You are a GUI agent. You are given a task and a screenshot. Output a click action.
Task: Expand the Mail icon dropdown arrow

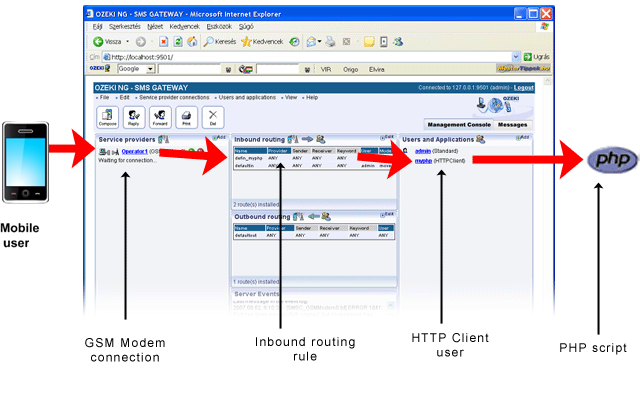pos(320,42)
